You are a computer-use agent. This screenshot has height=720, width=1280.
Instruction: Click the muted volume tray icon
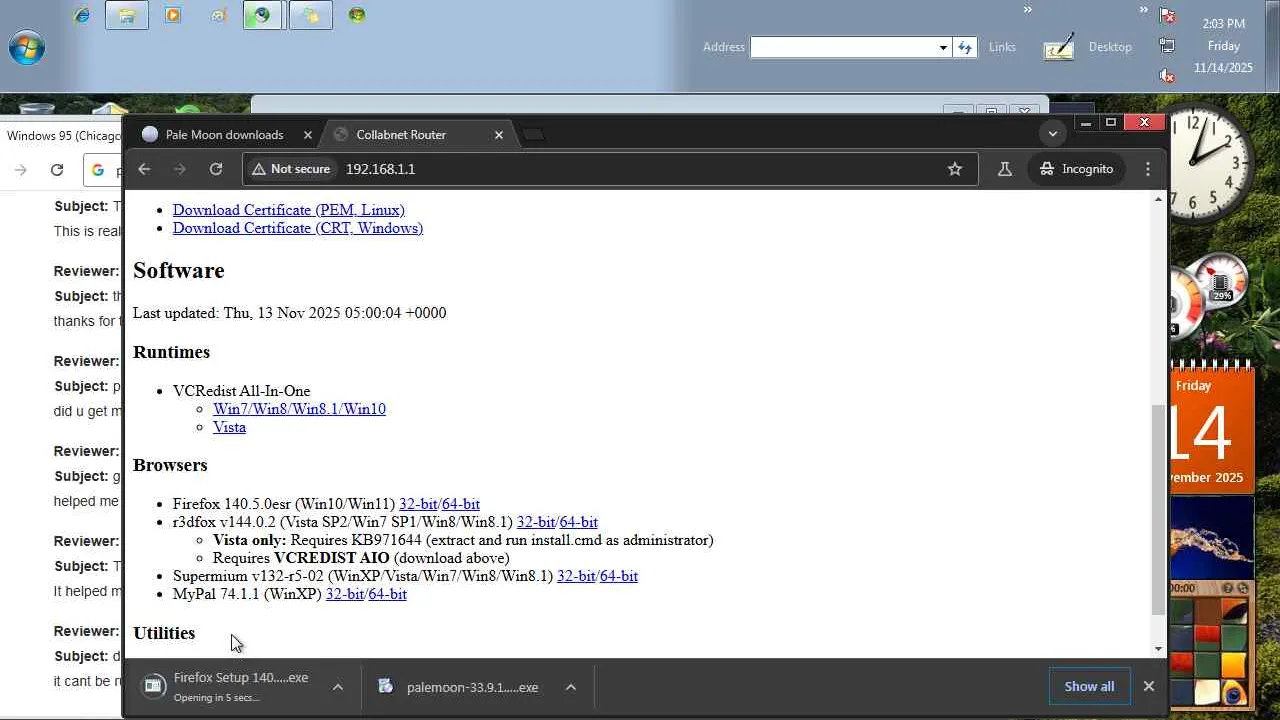1167,75
